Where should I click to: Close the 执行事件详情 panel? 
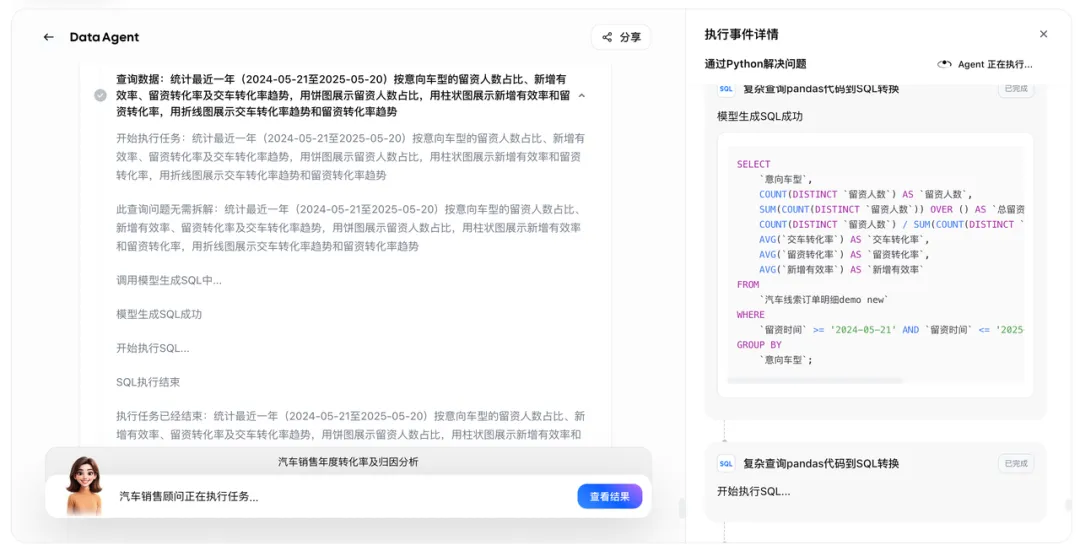click(x=1043, y=34)
